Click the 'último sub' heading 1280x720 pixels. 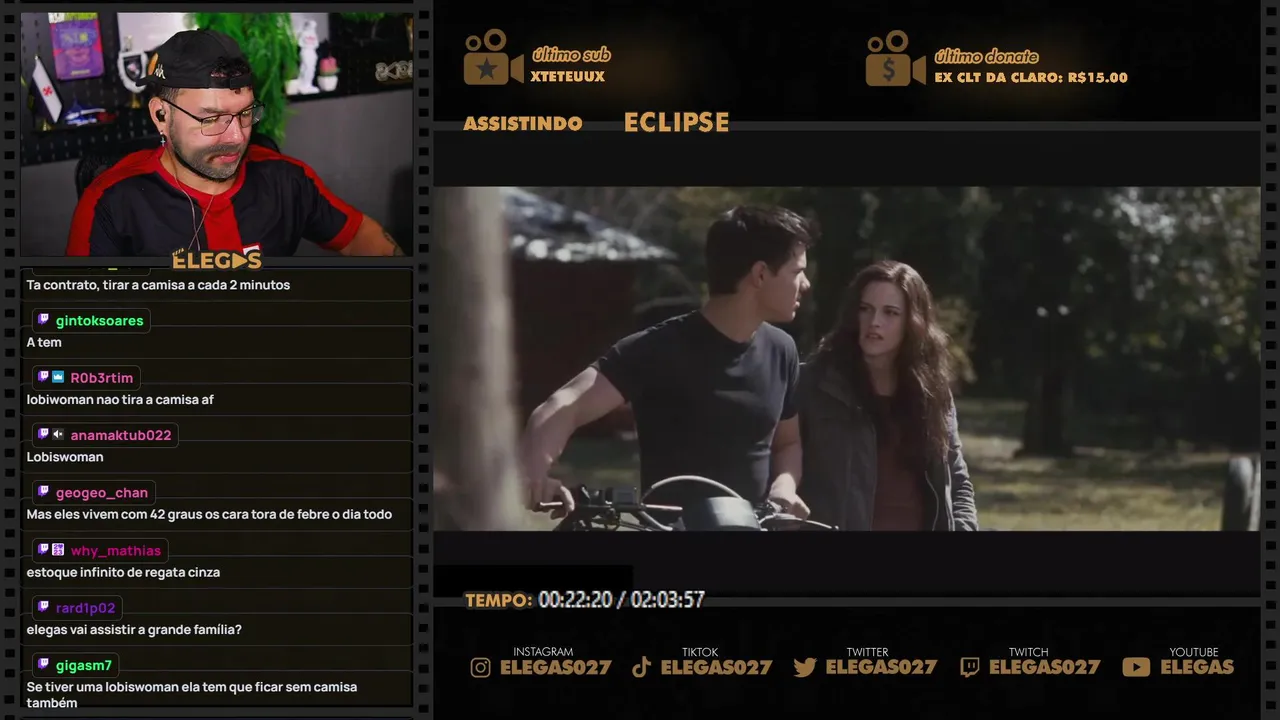pos(571,55)
